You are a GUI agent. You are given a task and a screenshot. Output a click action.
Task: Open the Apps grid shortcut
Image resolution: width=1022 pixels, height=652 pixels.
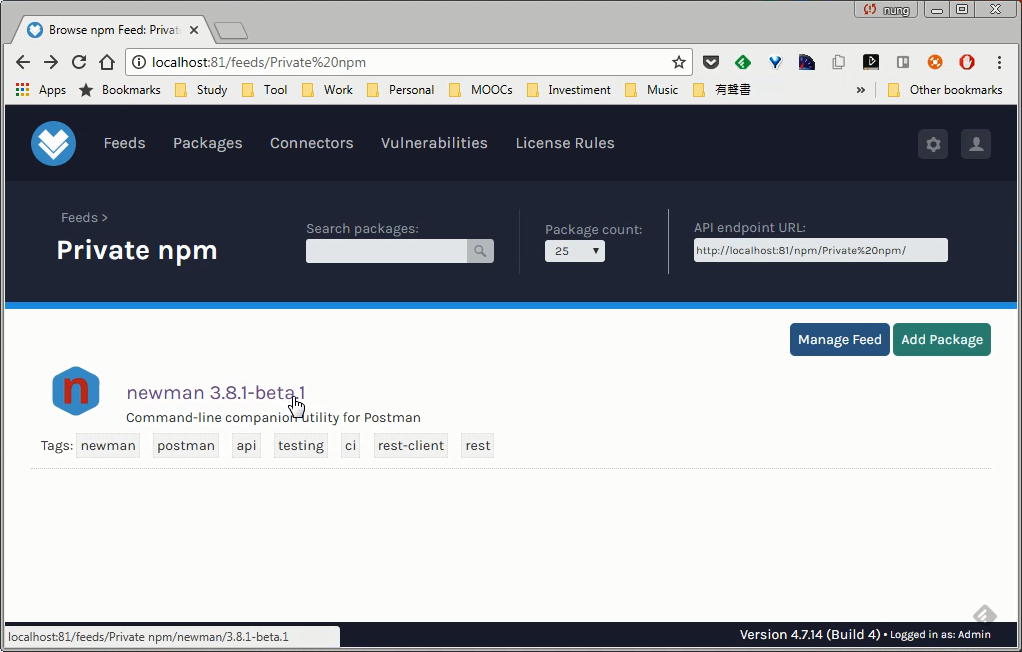pyautogui.click(x=40, y=90)
